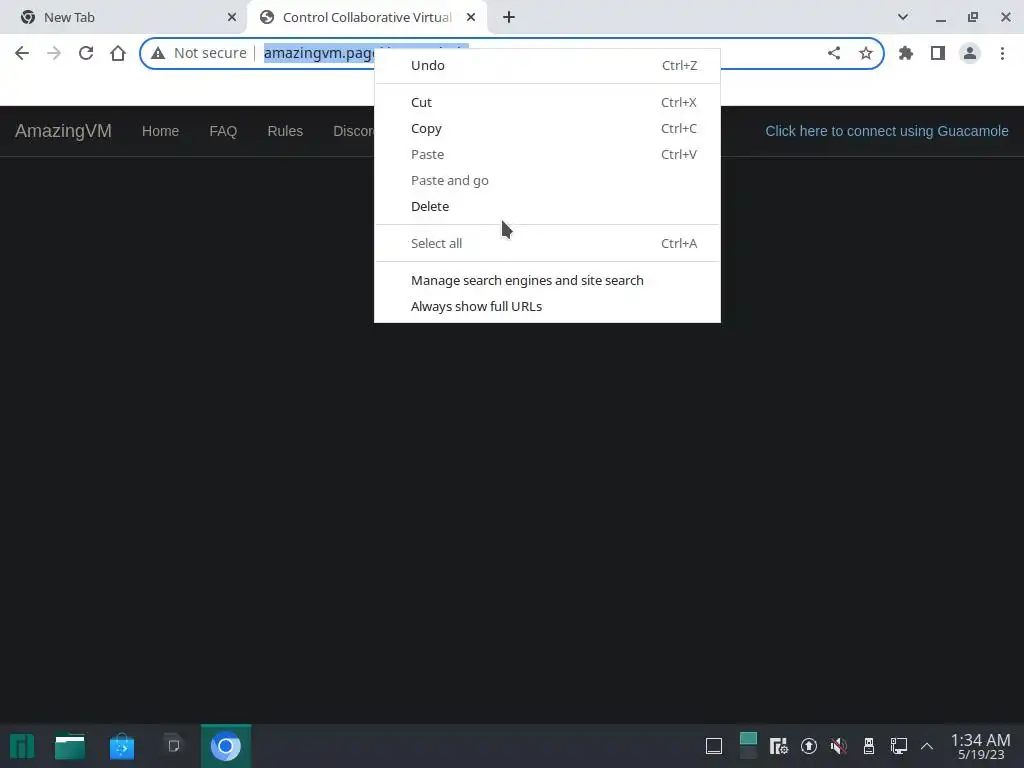Screen dimensions: 1024x768
Task: Close the Control Collaborative Virtual tab
Action: point(471,17)
